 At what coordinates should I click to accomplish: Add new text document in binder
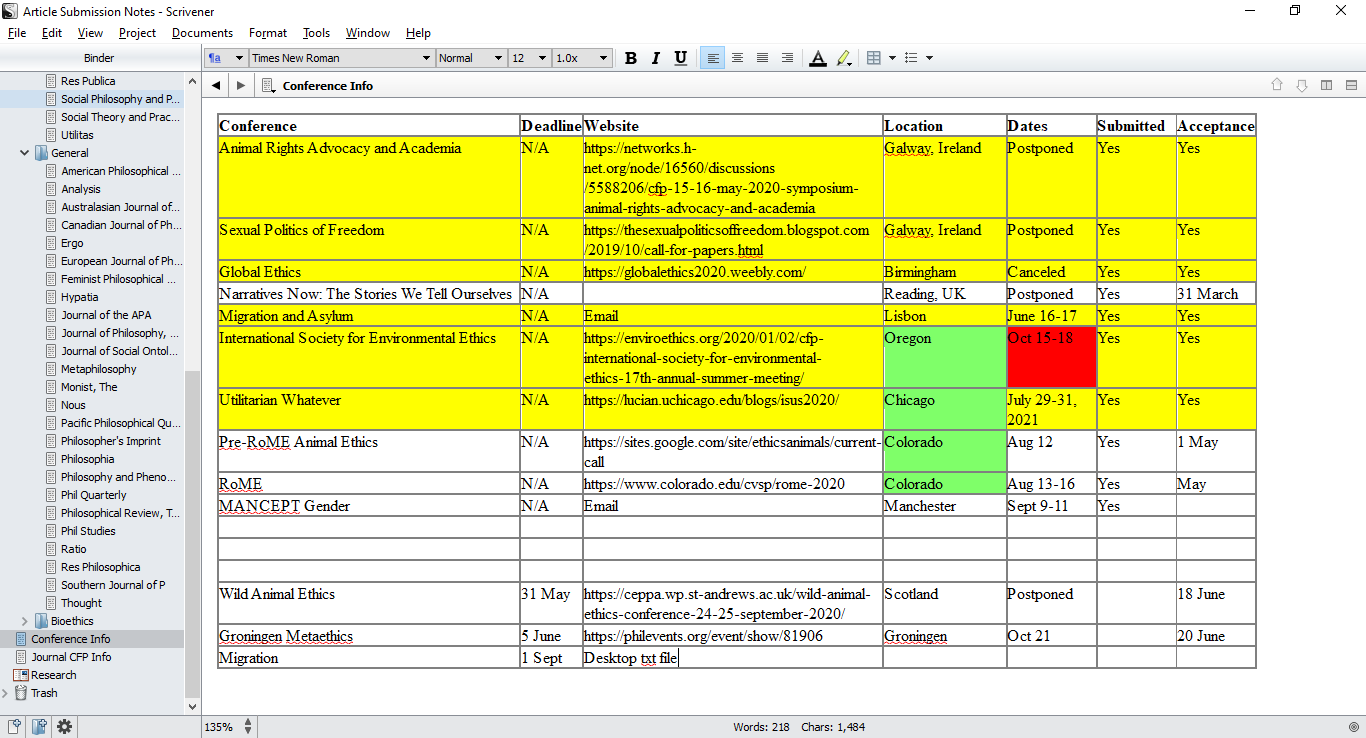(15, 727)
